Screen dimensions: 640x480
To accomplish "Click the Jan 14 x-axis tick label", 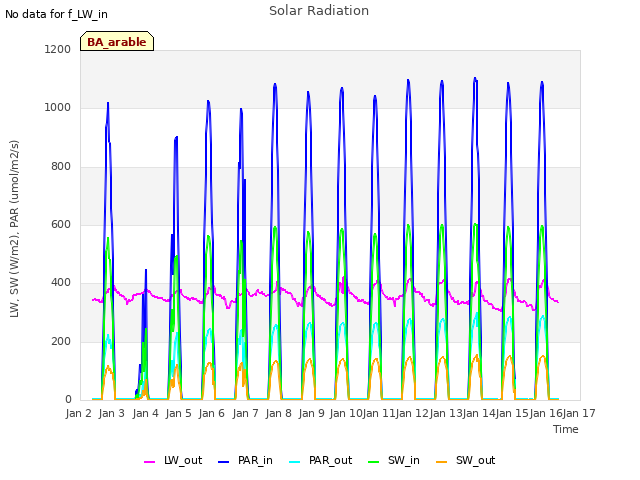I will [479, 413].
